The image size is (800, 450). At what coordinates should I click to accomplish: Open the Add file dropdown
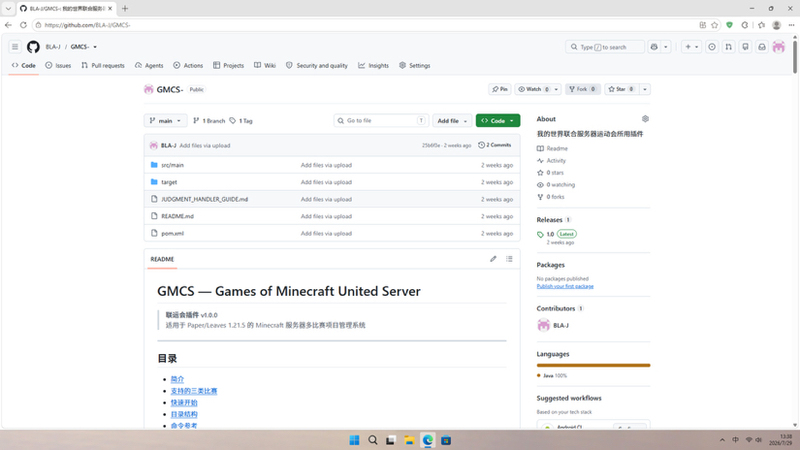coord(452,121)
